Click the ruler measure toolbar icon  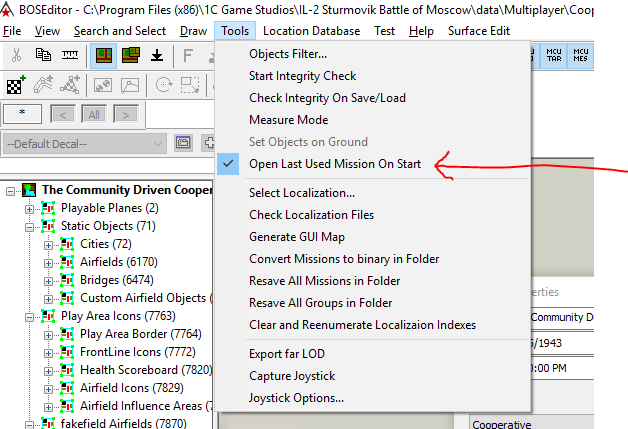[x=70, y=55]
